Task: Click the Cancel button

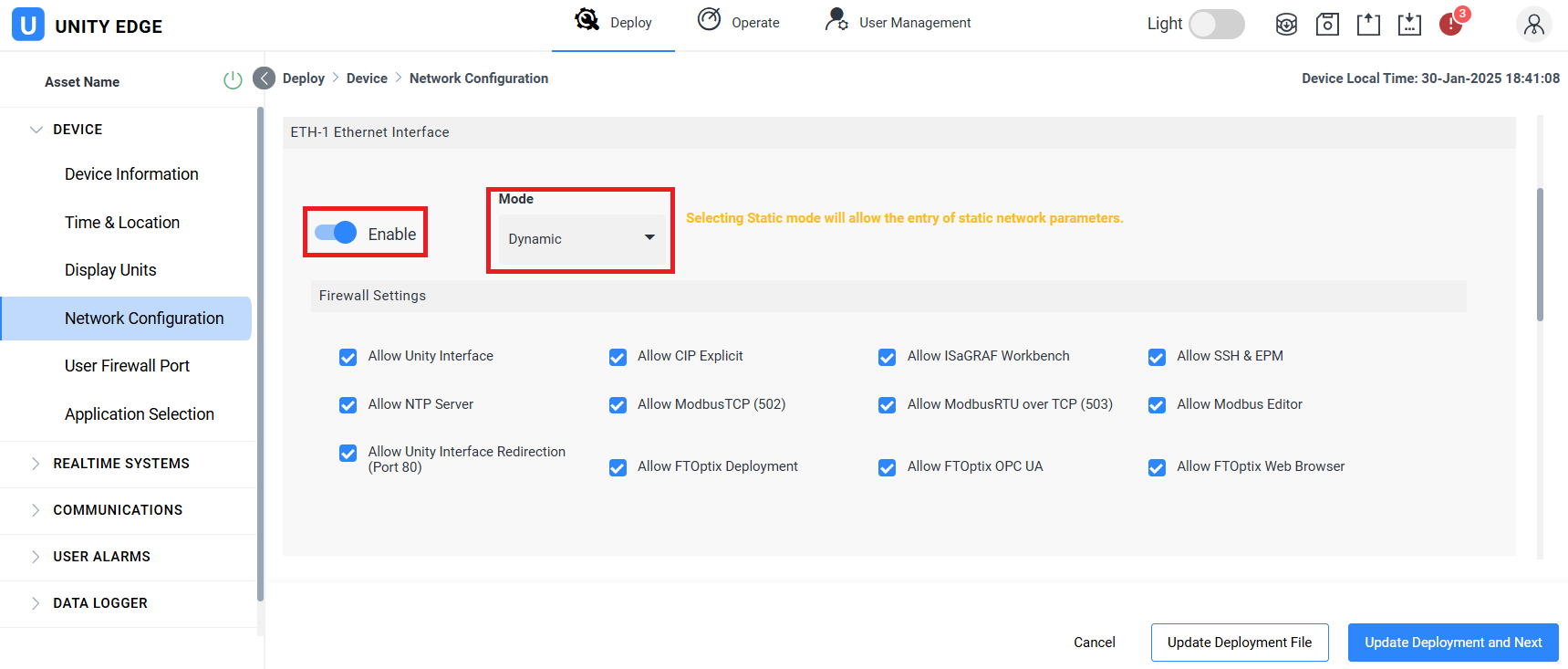Action: [1095, 643]
